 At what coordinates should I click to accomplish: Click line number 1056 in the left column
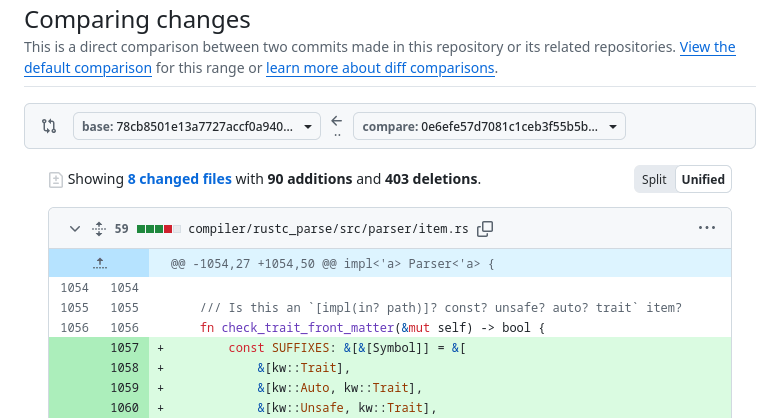74,328
